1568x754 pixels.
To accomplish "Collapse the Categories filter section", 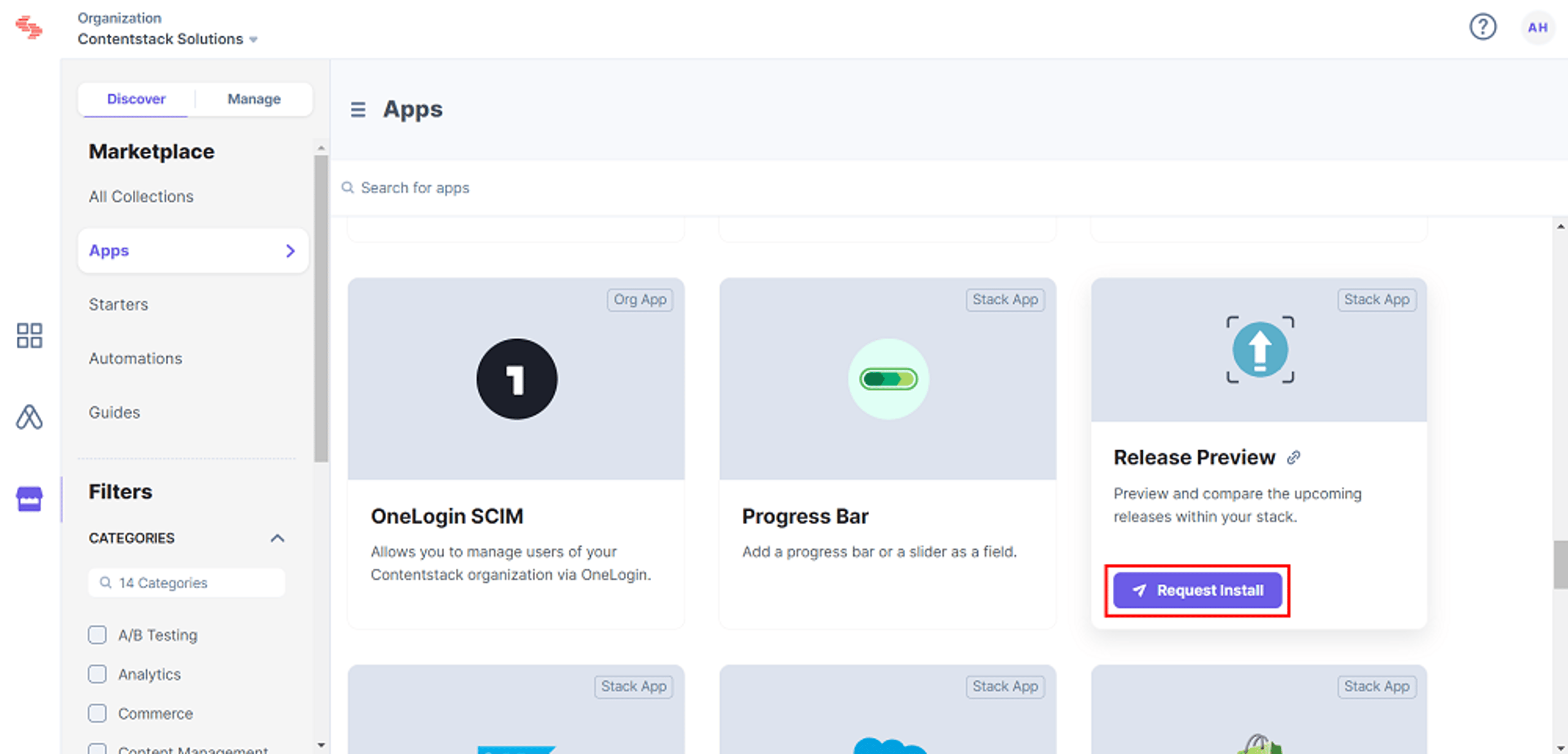I will (277, 538).
